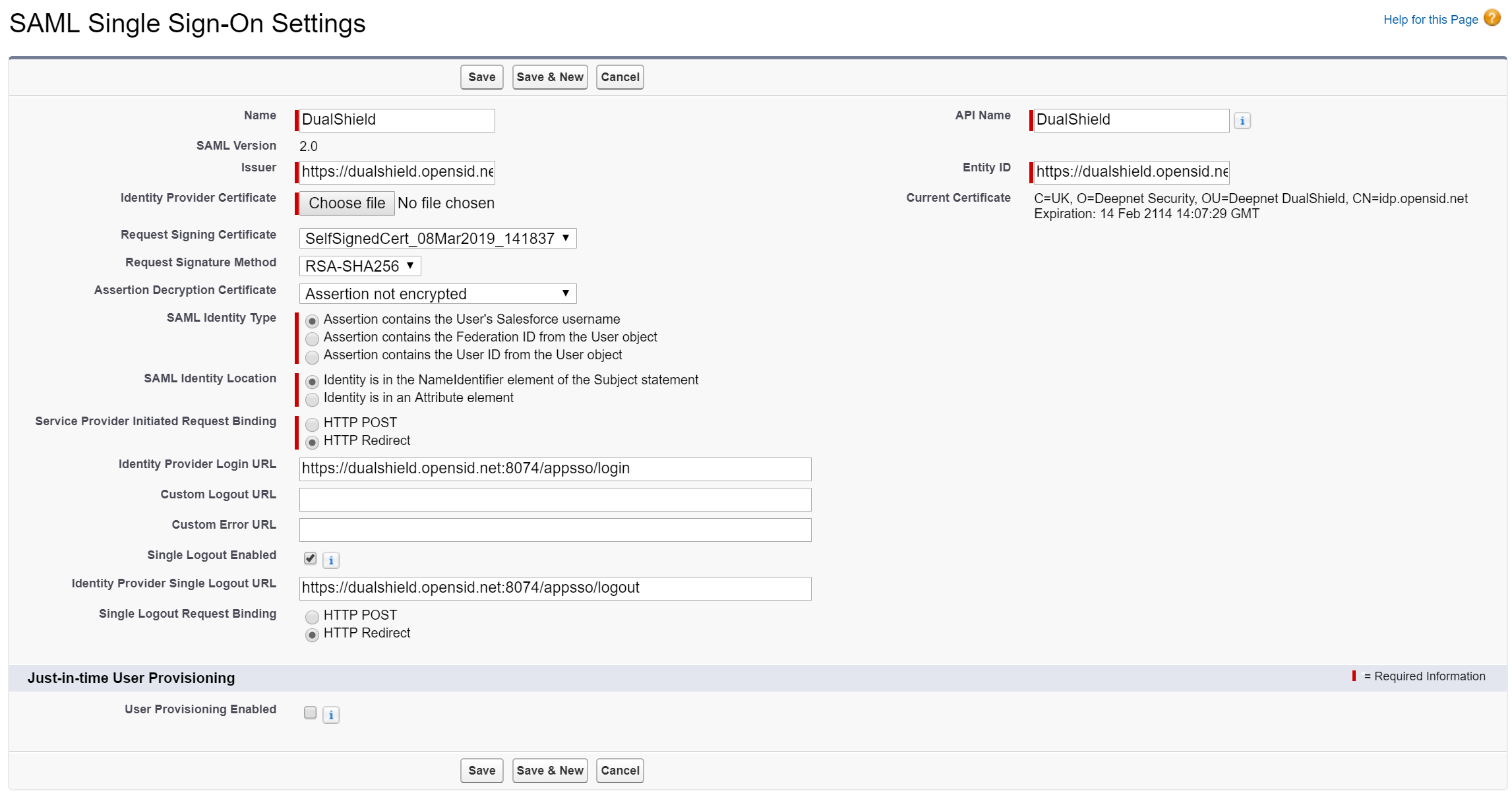The image size is (1512, 797).
Task: Click Choose file for Identity Provider Certificate
Action: coord(347,203)
